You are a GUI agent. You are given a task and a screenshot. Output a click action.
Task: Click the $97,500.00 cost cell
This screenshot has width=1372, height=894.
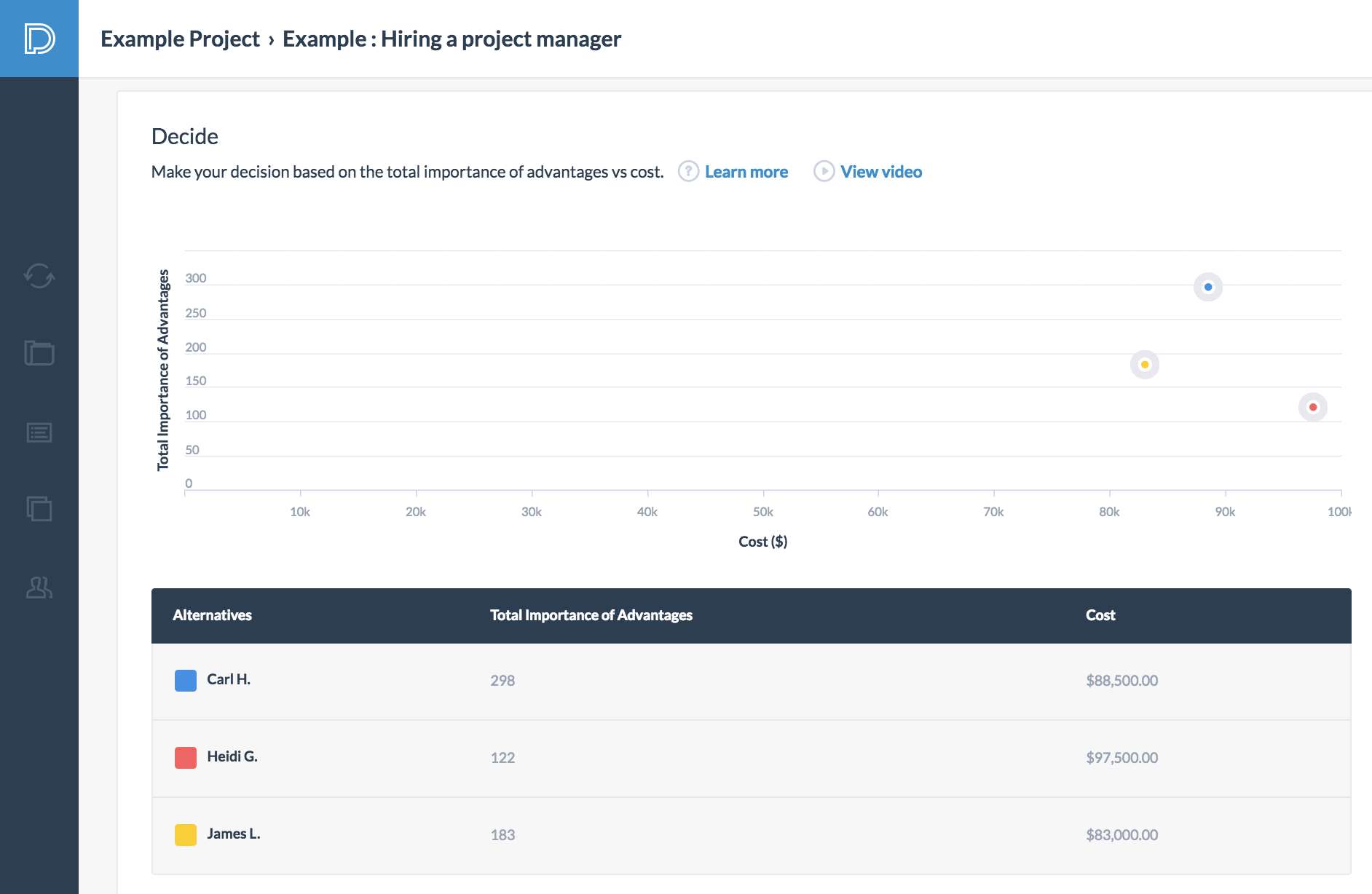(1122, 758)
